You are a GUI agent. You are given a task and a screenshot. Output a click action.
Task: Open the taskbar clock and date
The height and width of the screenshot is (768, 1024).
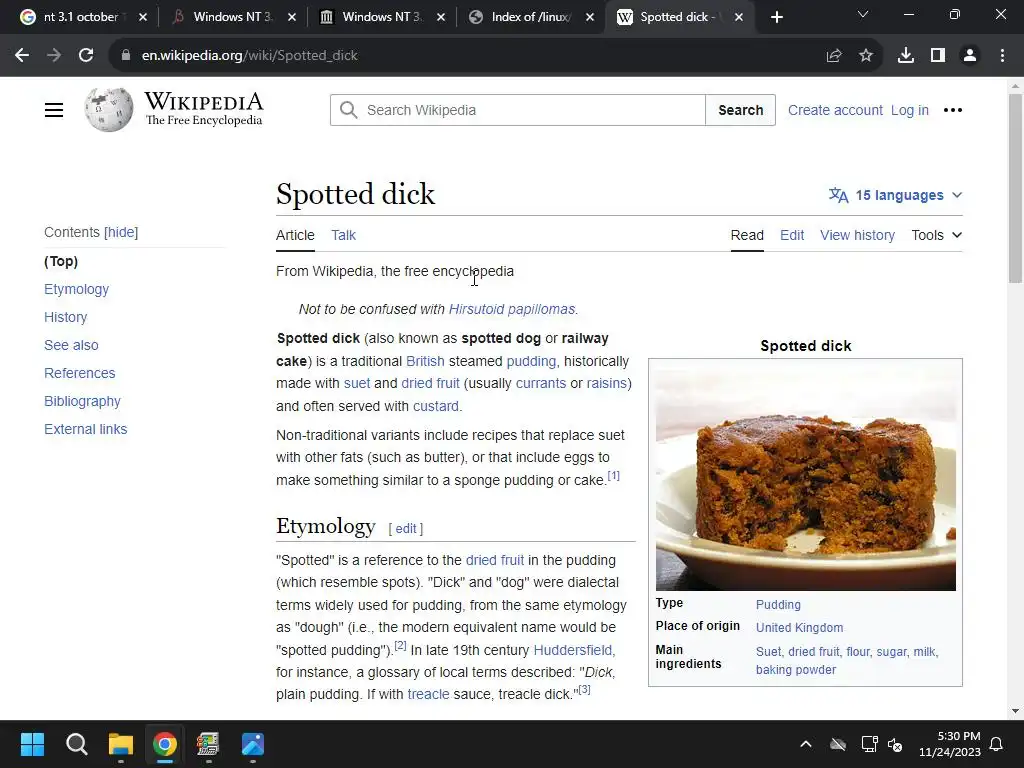click(950, 744)
